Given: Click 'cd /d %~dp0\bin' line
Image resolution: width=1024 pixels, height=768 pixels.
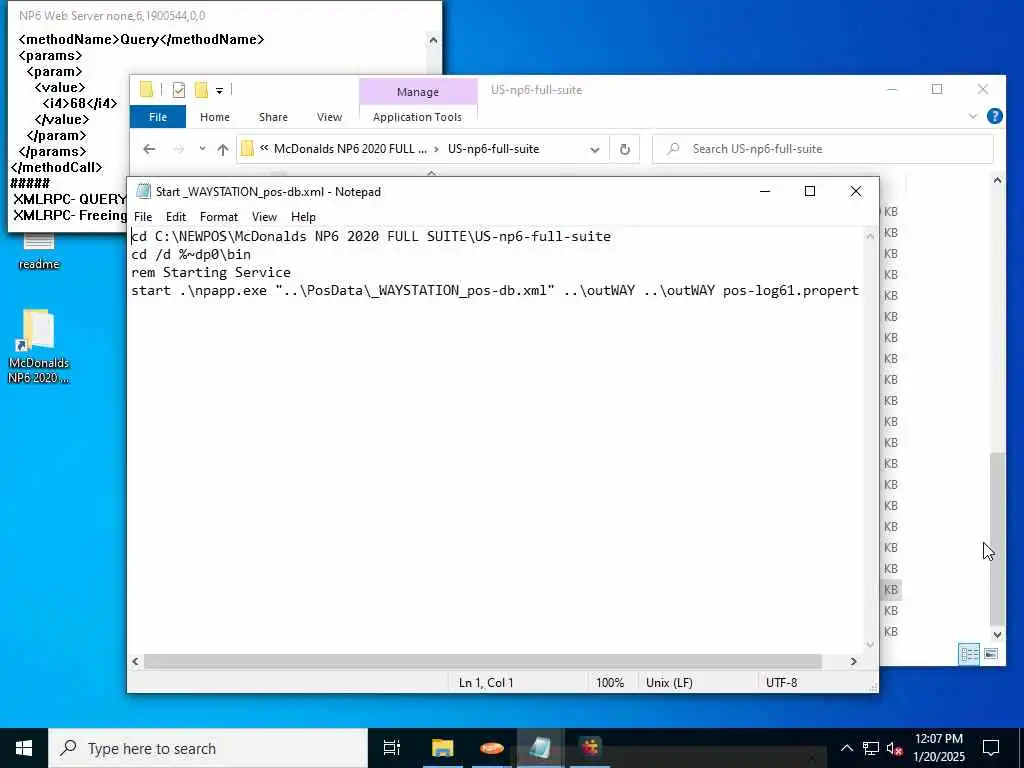Looking at the screenshot, I should [x=191, y=255].
